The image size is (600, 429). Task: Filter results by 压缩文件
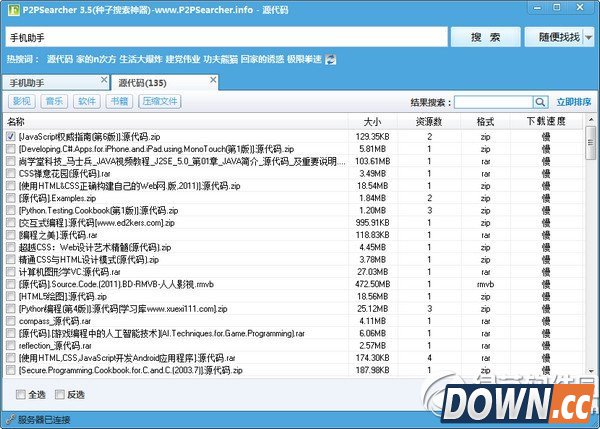pyautogui.click(x=160, y=101)
